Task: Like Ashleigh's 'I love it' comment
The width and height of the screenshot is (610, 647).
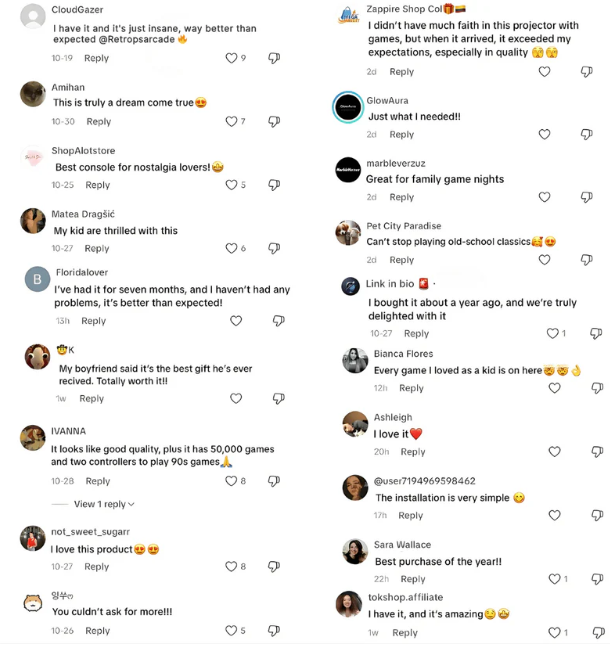Action: coord(554,452)
